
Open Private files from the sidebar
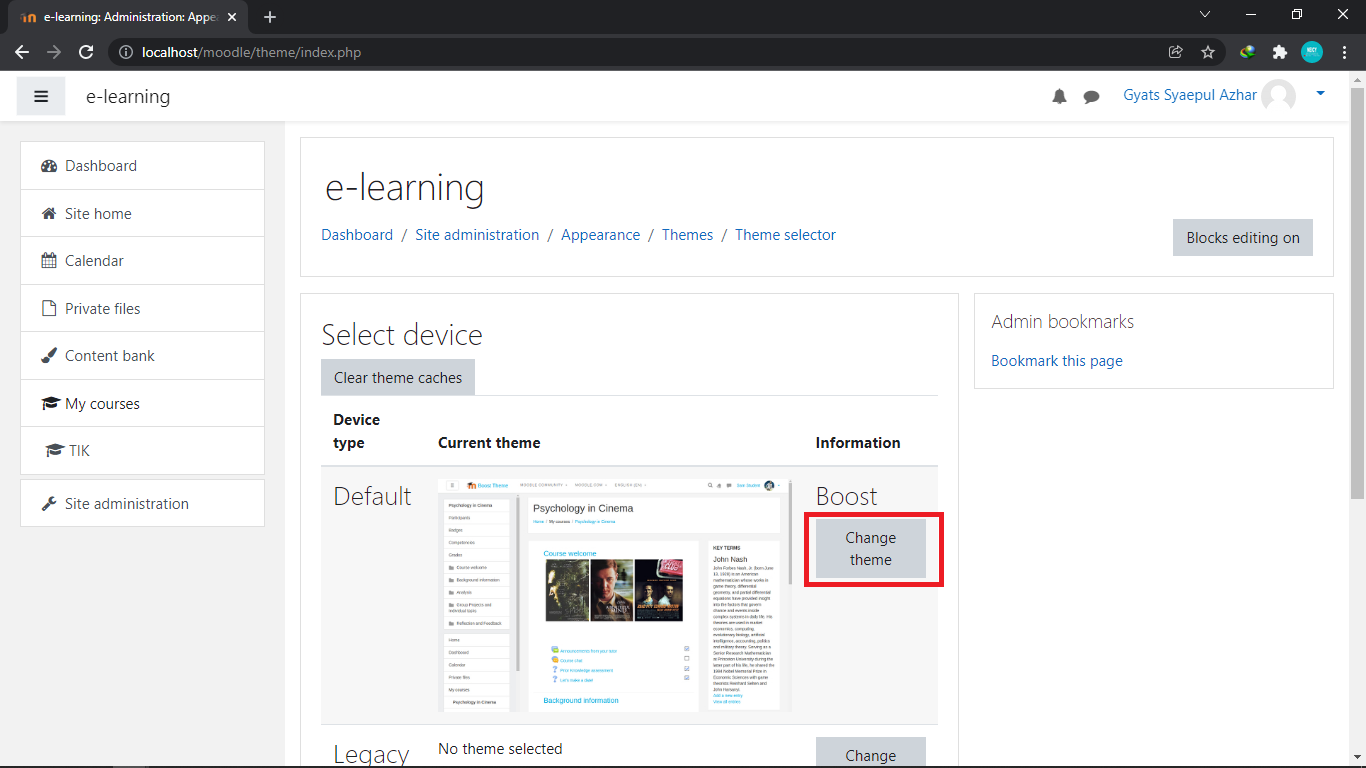pyautogui.click(x=102, y=309)
